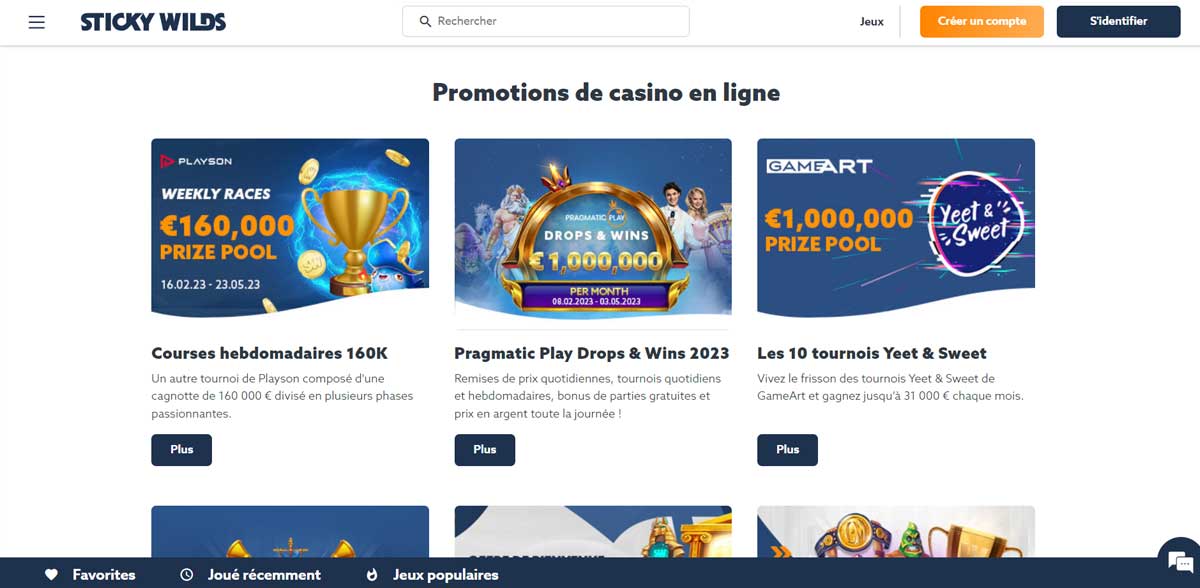The height and width of the screenshot is (588, 1200).
Task: Open the live chat bubble icon
Action: point(1178,560)
